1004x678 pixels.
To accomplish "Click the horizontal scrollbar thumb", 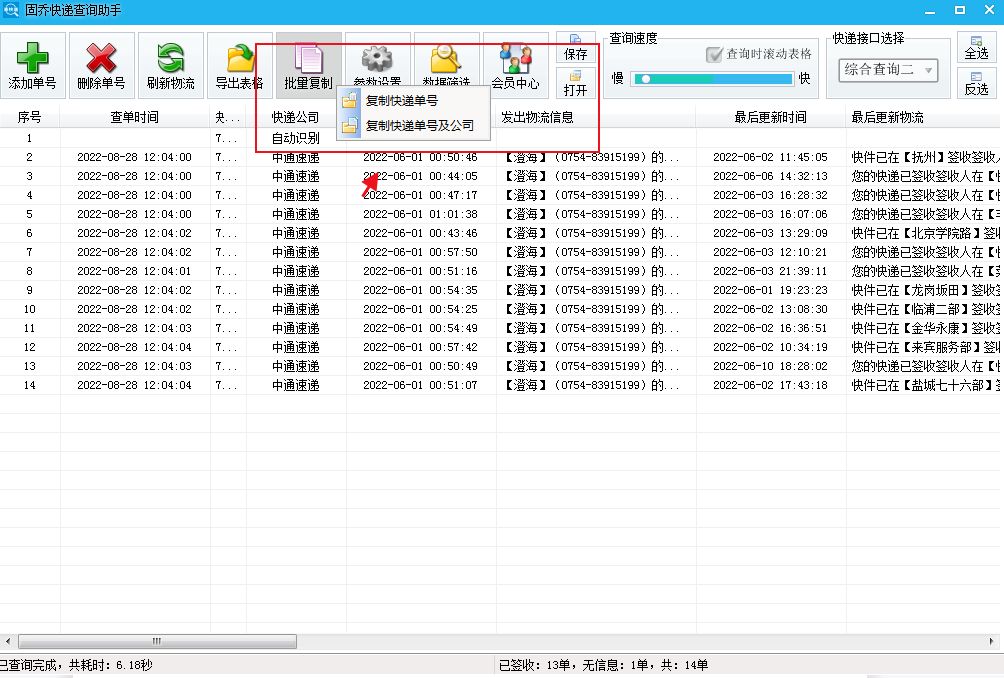I will pyautogui.click(x=157, y=641).
